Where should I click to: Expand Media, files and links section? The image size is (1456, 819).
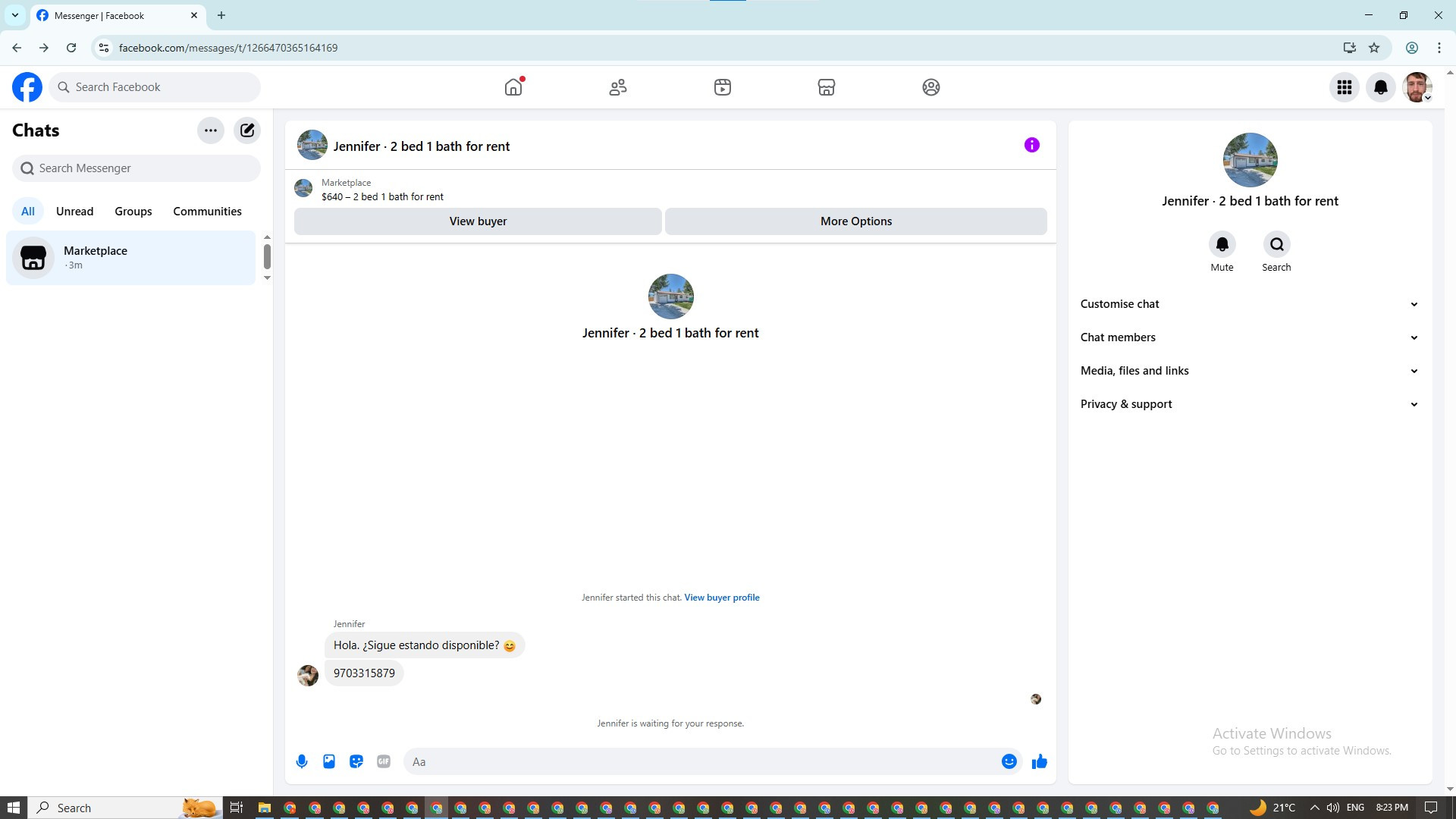[x=1250, y=371]
